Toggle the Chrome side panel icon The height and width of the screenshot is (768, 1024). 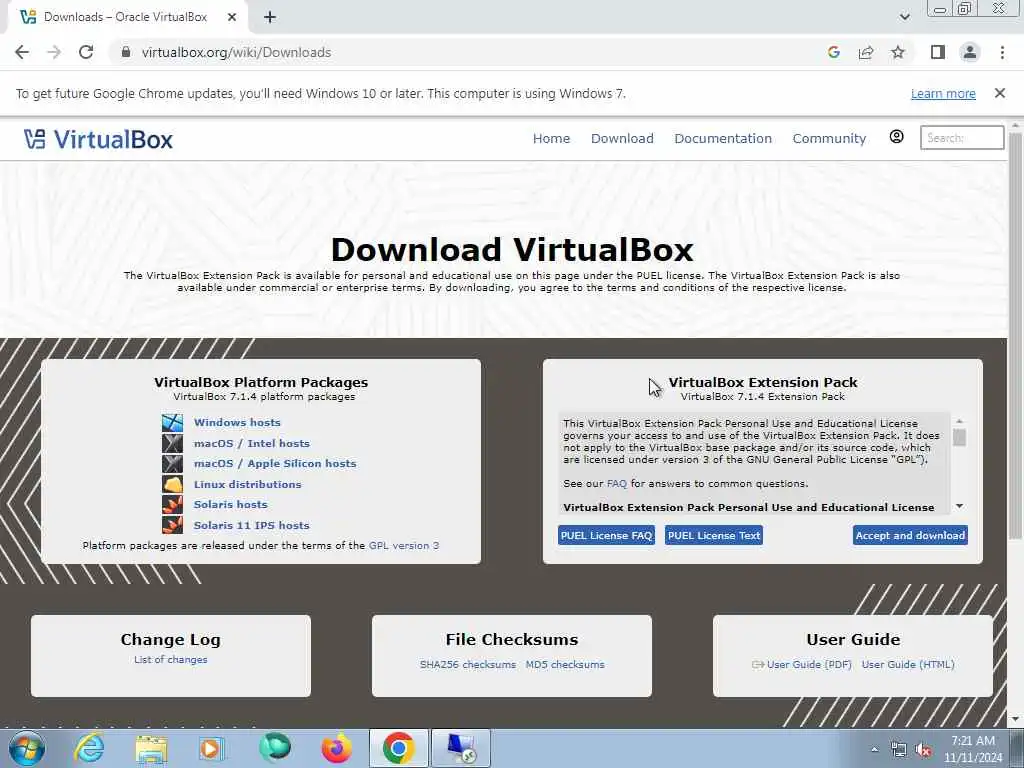pyautogui.click(x=938, y=52)
